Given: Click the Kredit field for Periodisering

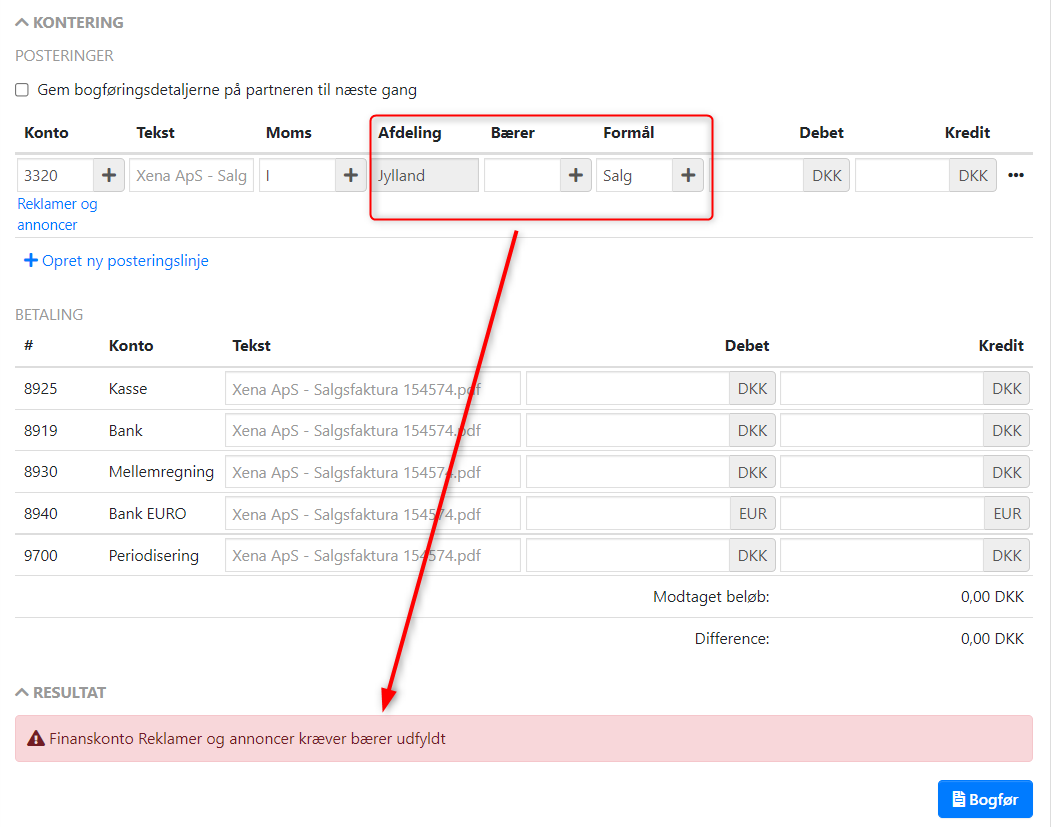Looking at the screenshot, I should click(881, 555).
